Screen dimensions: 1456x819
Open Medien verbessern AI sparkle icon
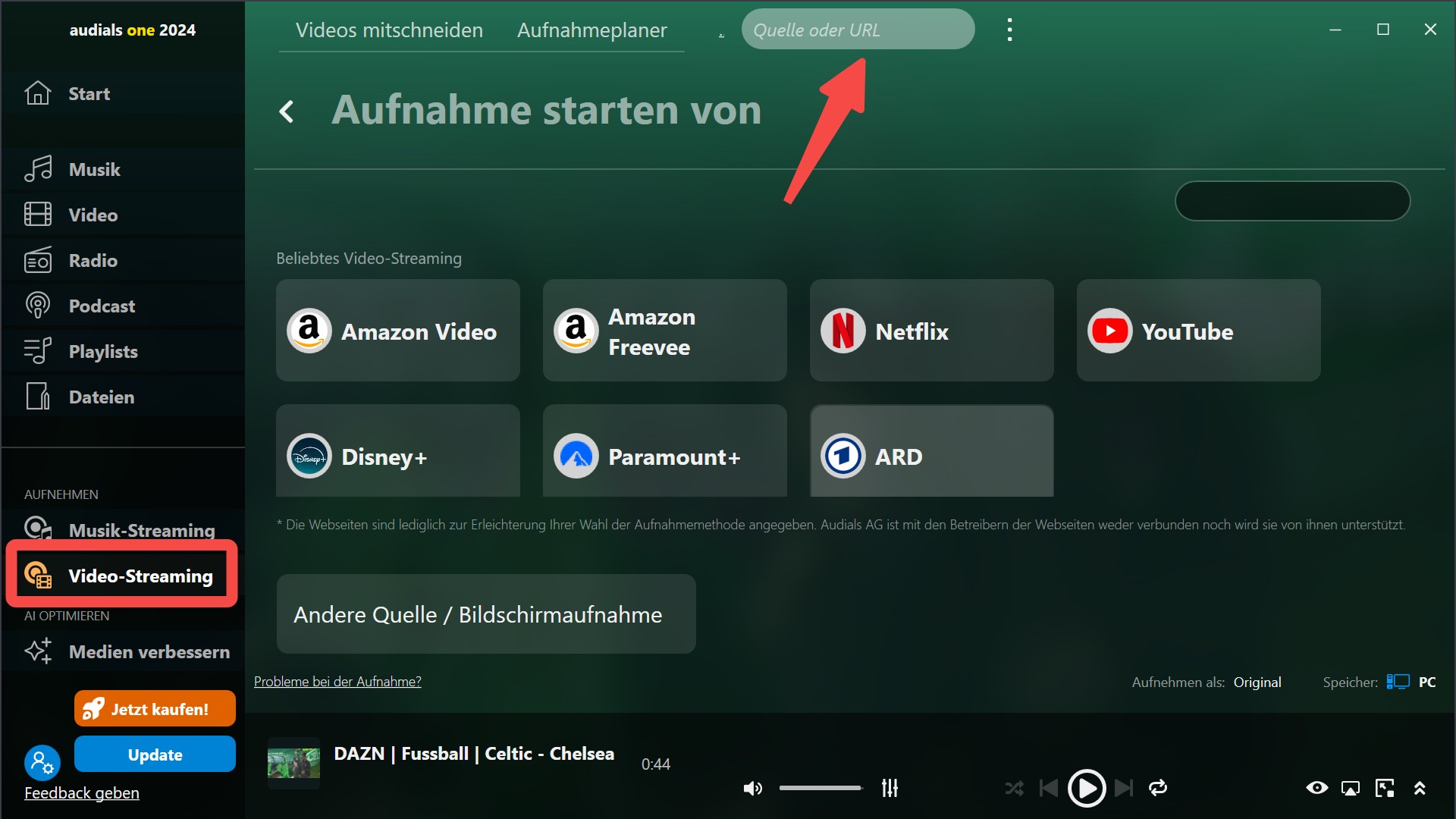click(x=38, y=651)
